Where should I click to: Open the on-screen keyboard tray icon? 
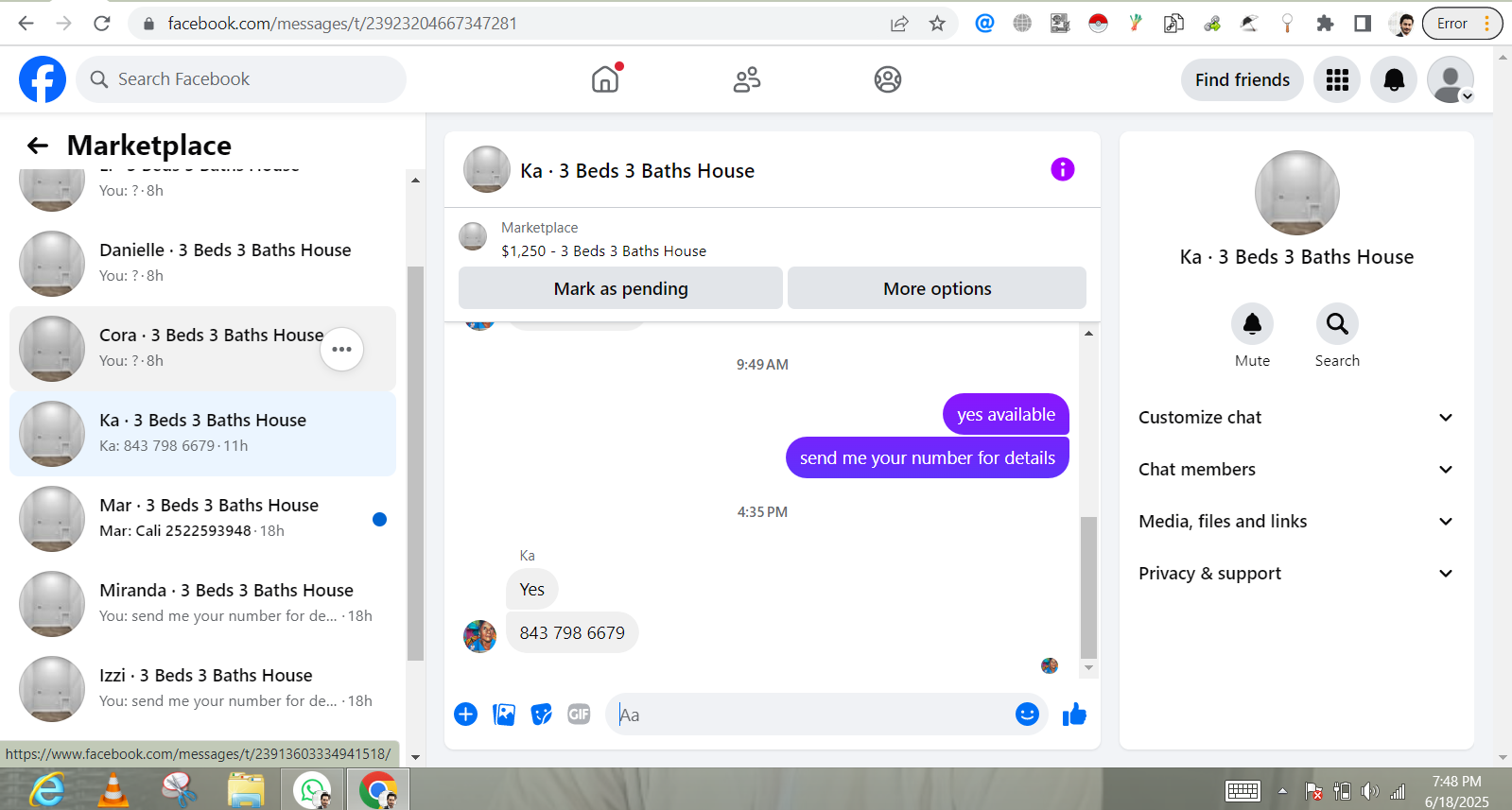tap(1243, 791)
